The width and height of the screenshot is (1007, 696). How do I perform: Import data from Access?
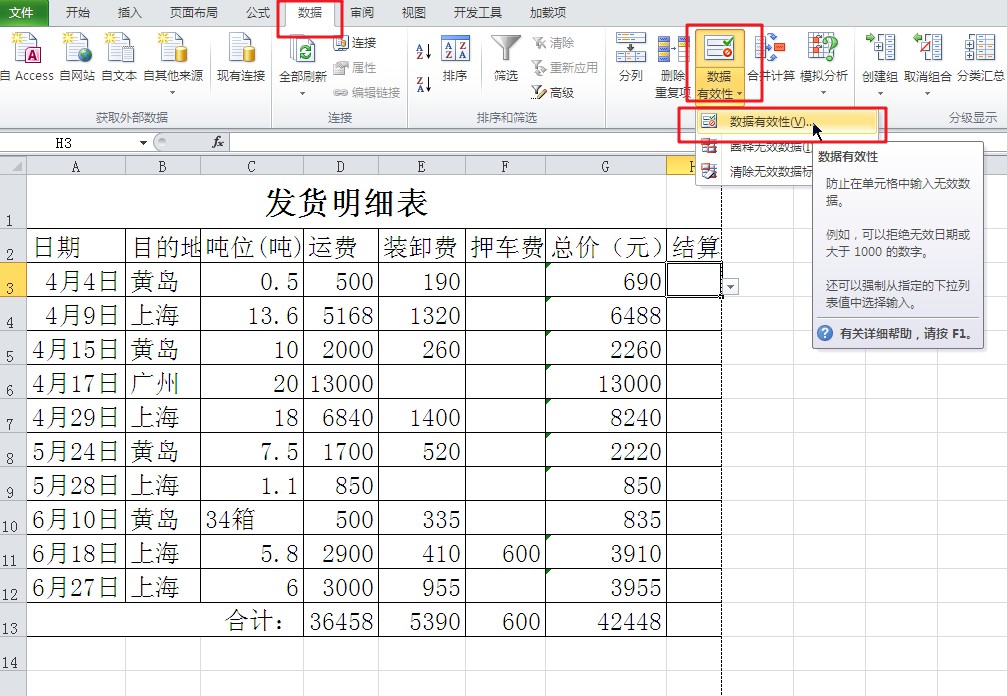coord(28,58)
